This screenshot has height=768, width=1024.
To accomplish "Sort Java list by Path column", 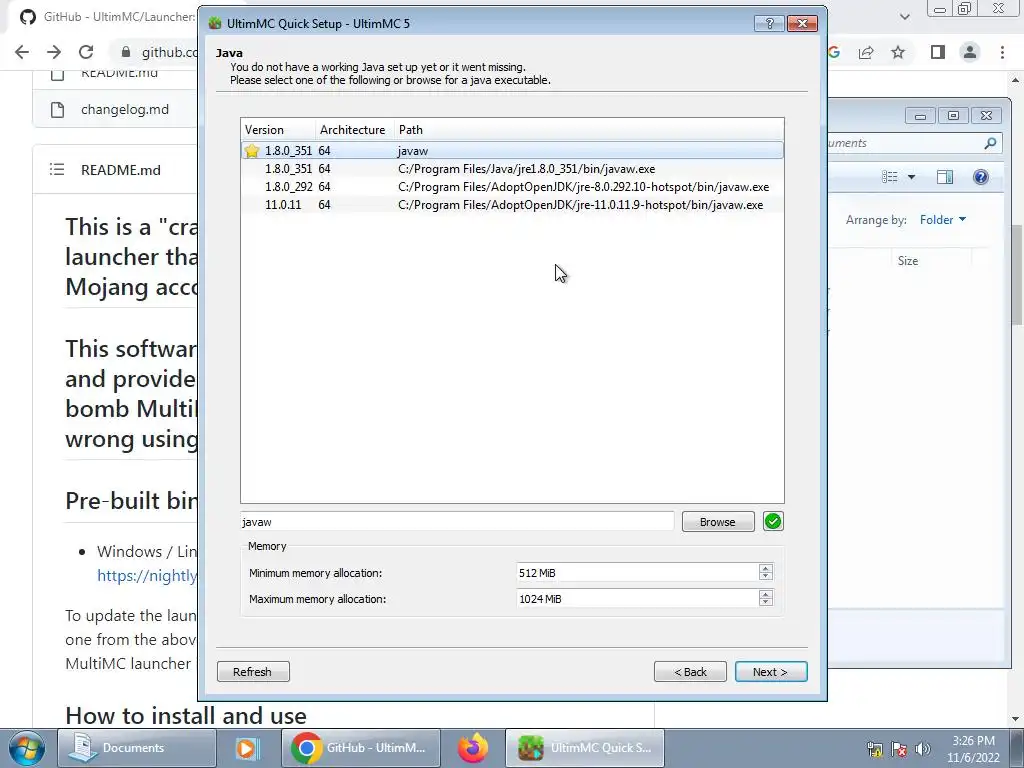I will (588, 129).
